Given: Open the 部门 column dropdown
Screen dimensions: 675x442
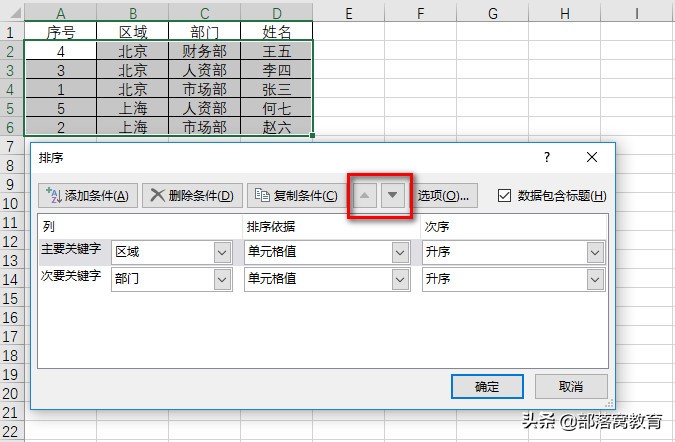Looking at the screenshot, I should tap(223, 280).
